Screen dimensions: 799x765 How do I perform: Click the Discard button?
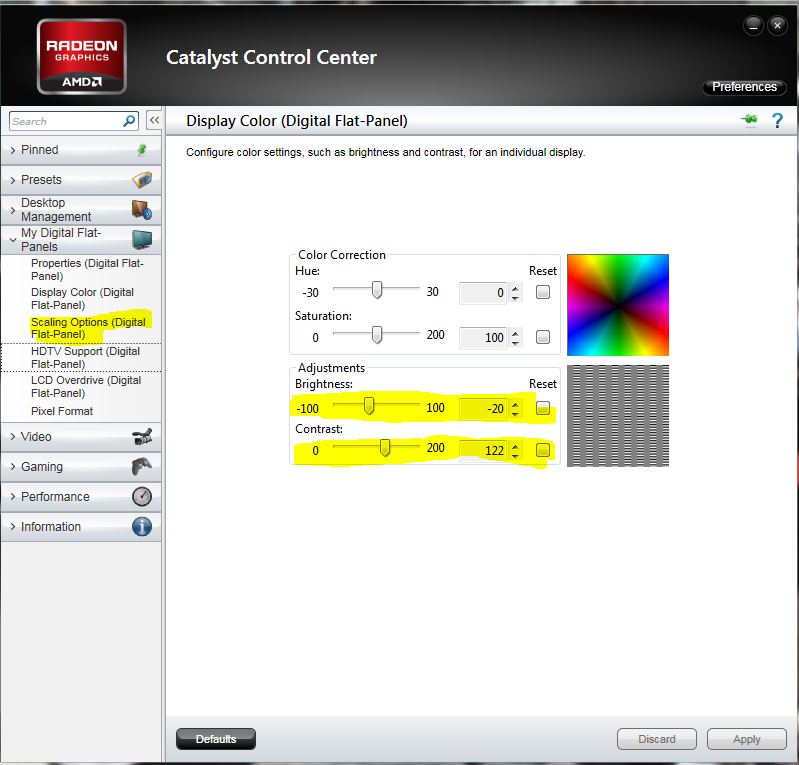point(656,739)
